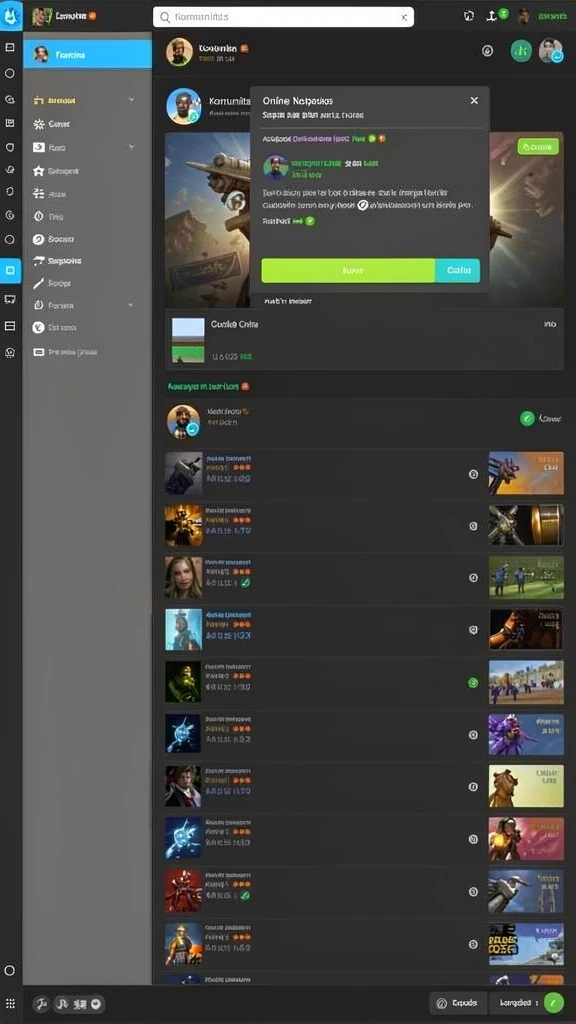Click the small round icon left of the green K avatar

point(487,50)
